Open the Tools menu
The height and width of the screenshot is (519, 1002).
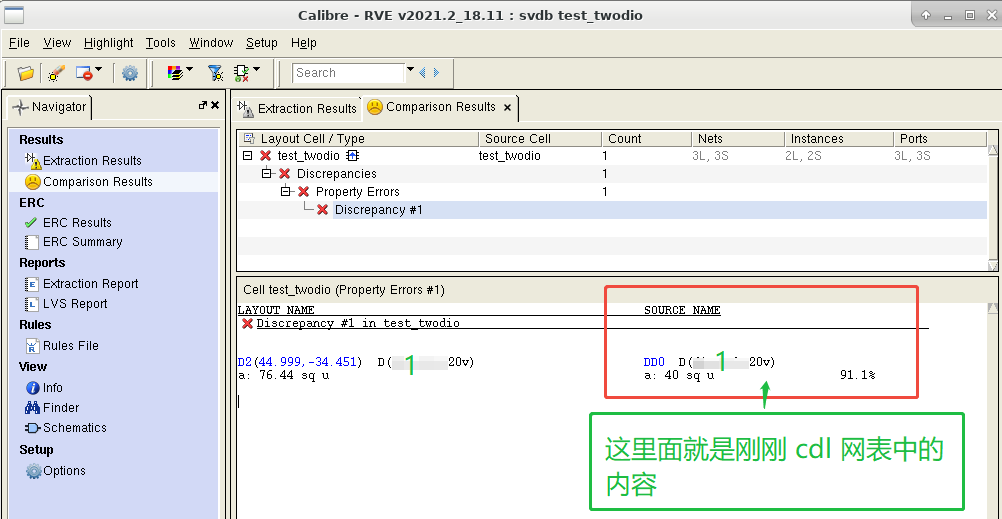click(x=160, y=43)
